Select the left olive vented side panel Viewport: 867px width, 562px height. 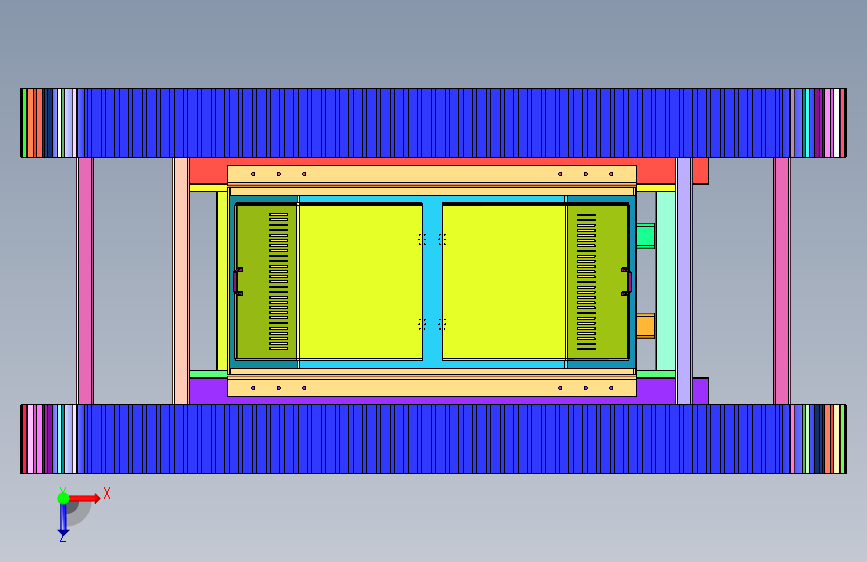(x=267, y=282)
